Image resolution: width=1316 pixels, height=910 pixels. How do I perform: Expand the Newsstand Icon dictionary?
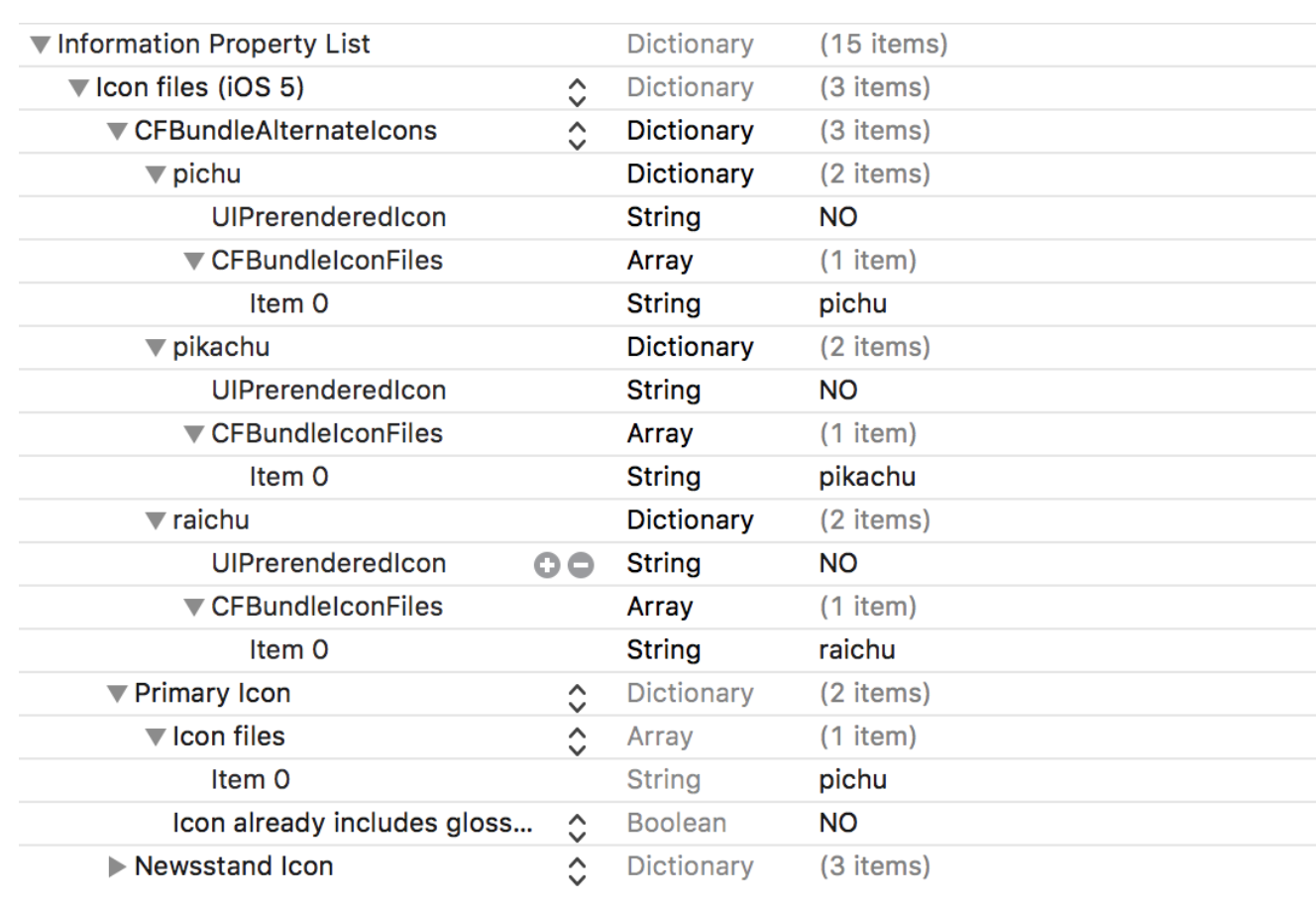pyautogui.click(x=117, y=867)
